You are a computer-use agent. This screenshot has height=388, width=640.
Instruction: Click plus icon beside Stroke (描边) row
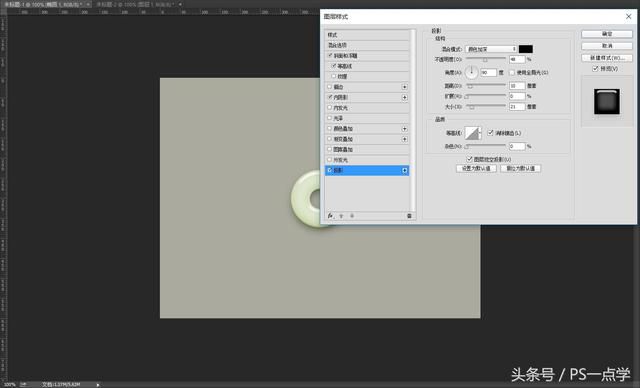(x=404, y=87)
